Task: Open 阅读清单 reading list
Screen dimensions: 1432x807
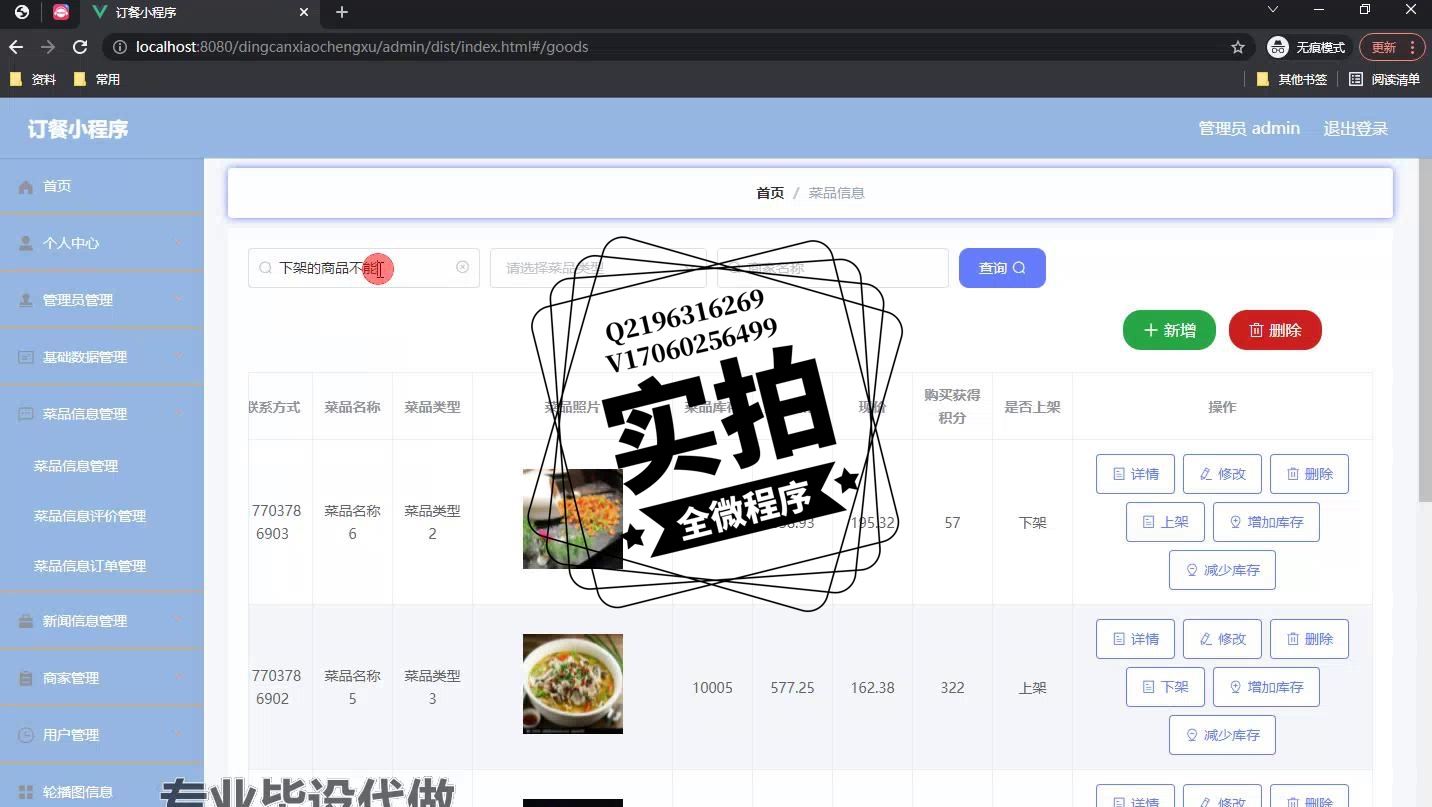Action: [x=1384, y=79]
